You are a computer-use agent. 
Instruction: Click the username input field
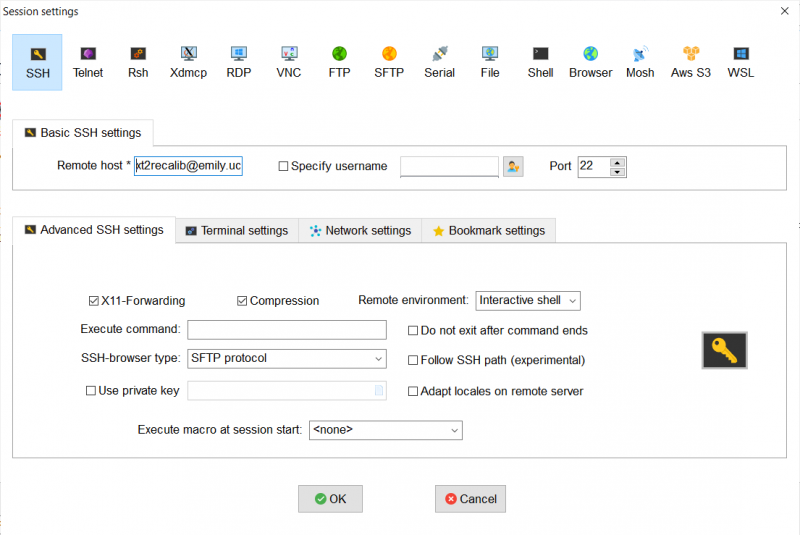click(x=449, y=167)
